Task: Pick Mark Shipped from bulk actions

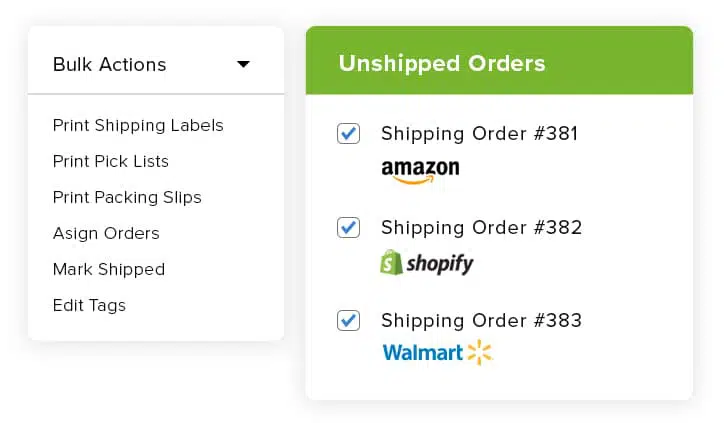Action: pyautogui.click(x=109, y=269)
